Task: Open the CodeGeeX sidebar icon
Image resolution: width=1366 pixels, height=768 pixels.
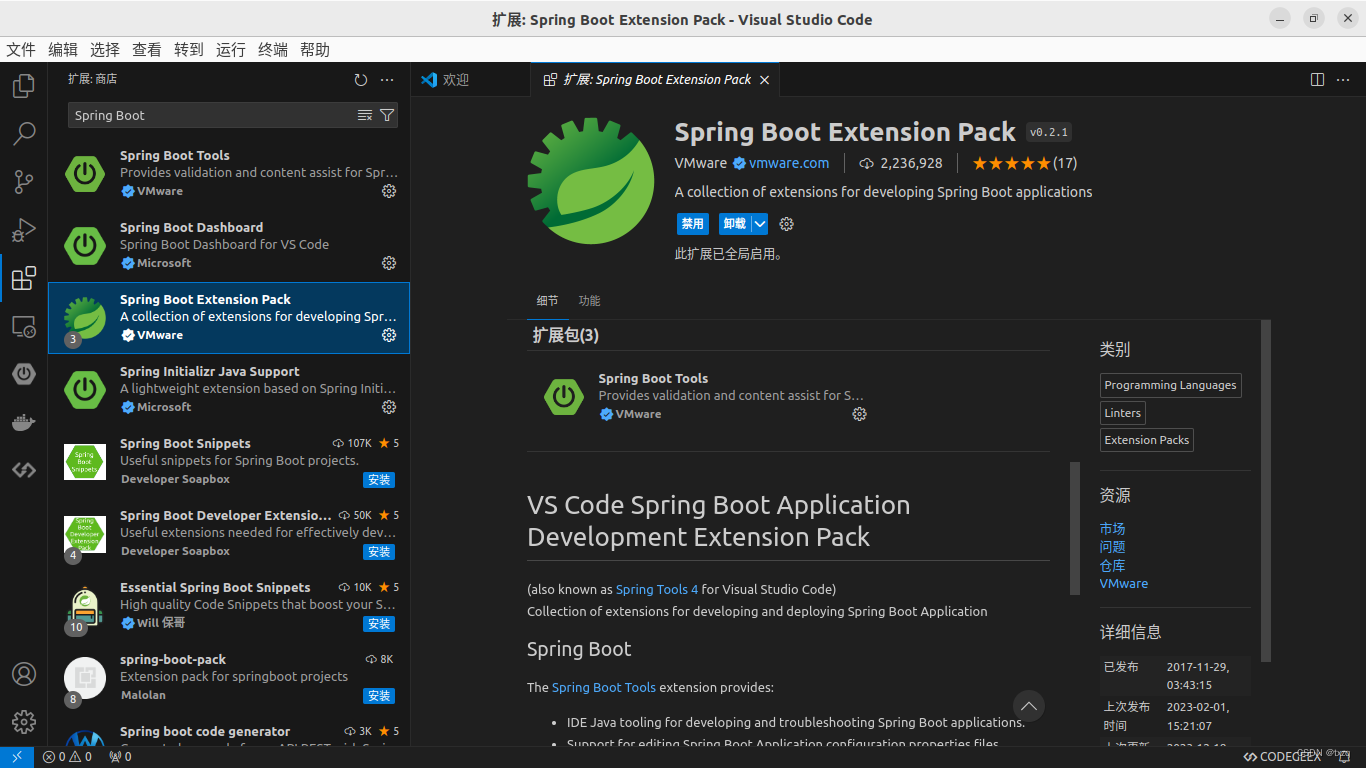Action: point(24,470)
